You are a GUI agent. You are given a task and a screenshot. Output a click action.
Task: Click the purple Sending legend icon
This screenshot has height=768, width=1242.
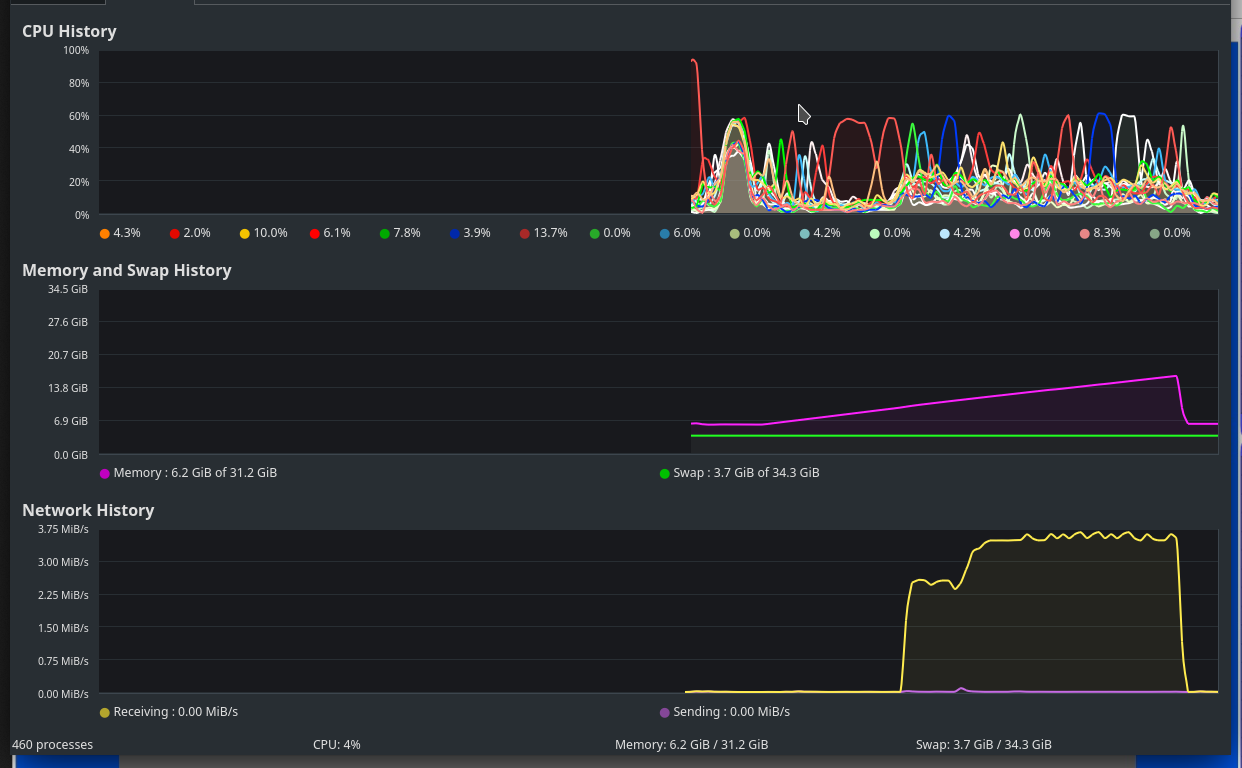pyautogui.click(x=664, y=711)
